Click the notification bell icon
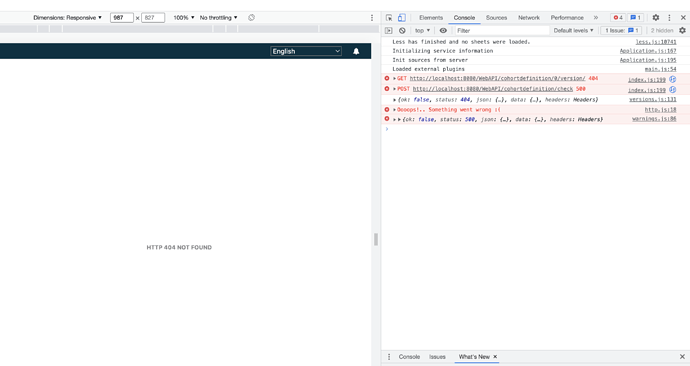 [356, 51]
